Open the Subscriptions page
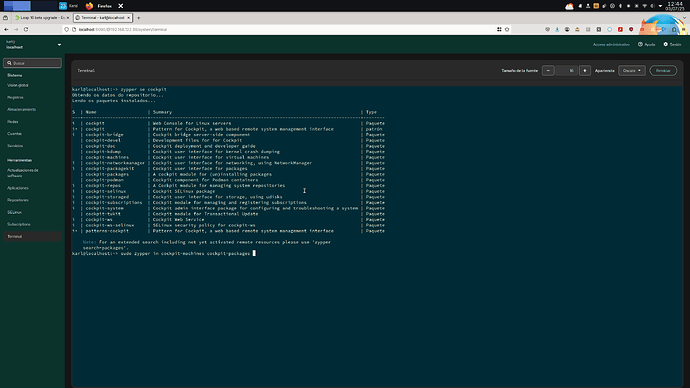 pyautogui.click(x=19, y=224)
